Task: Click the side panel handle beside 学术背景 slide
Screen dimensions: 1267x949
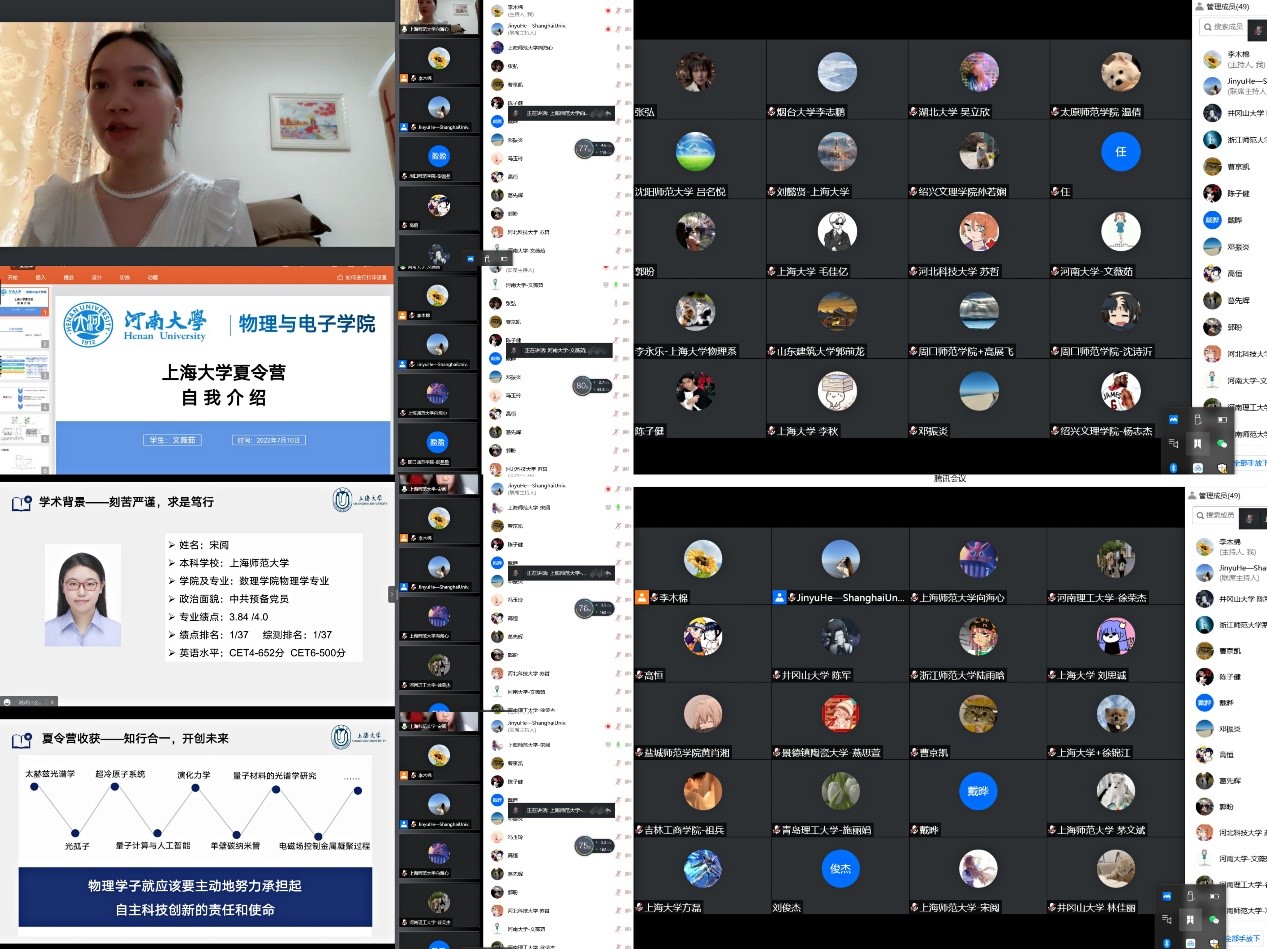Action: coord(392,594)
